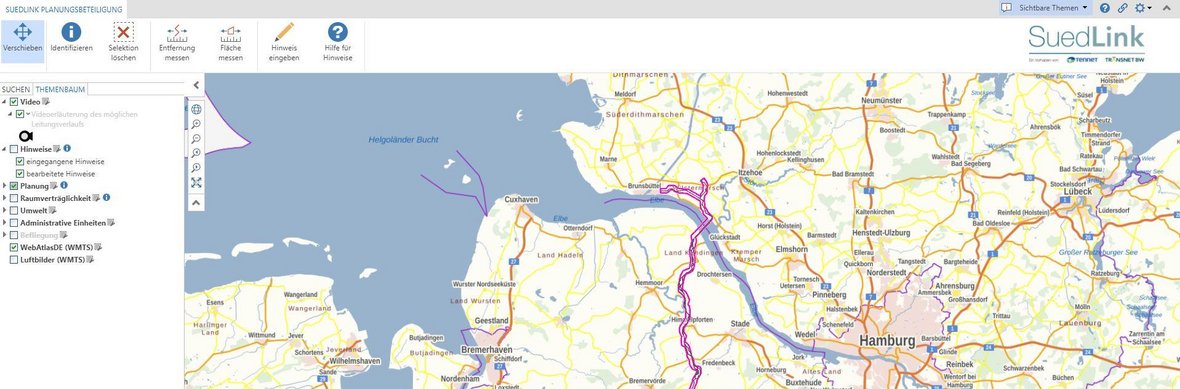
Task: Click the globe full-extent map icon
Action: (x=196, y=110)
